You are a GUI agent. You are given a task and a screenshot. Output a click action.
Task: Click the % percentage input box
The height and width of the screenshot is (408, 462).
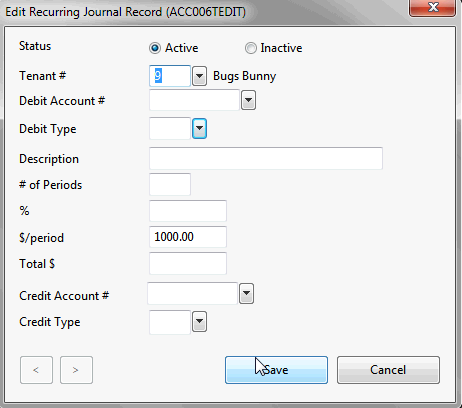[188, 211]
